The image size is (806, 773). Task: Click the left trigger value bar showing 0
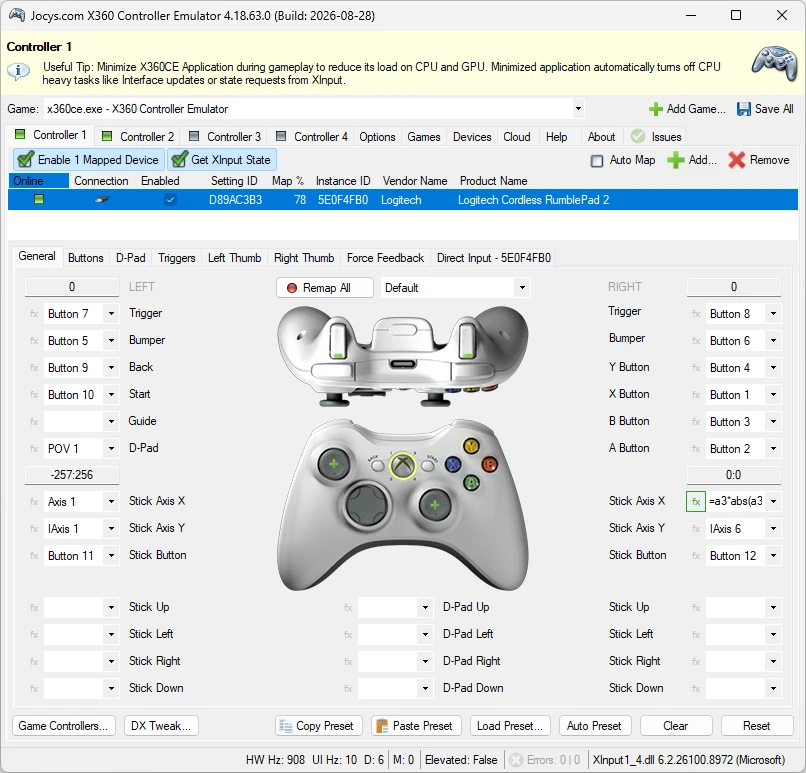point(72,287)
